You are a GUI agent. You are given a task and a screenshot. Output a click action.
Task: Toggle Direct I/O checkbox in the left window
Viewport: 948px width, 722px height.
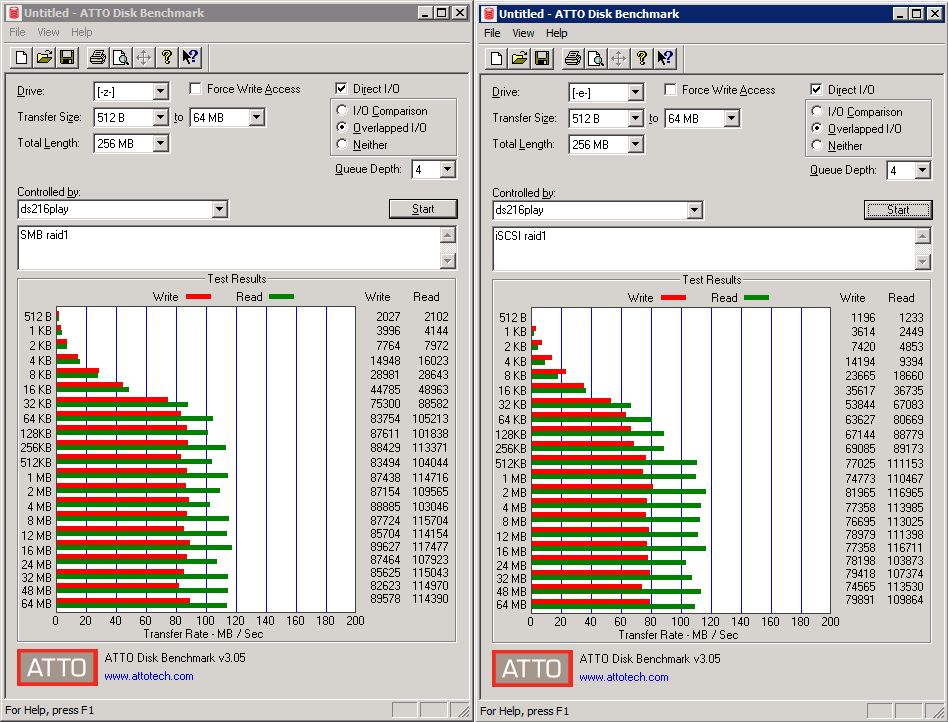coord(341,89)
